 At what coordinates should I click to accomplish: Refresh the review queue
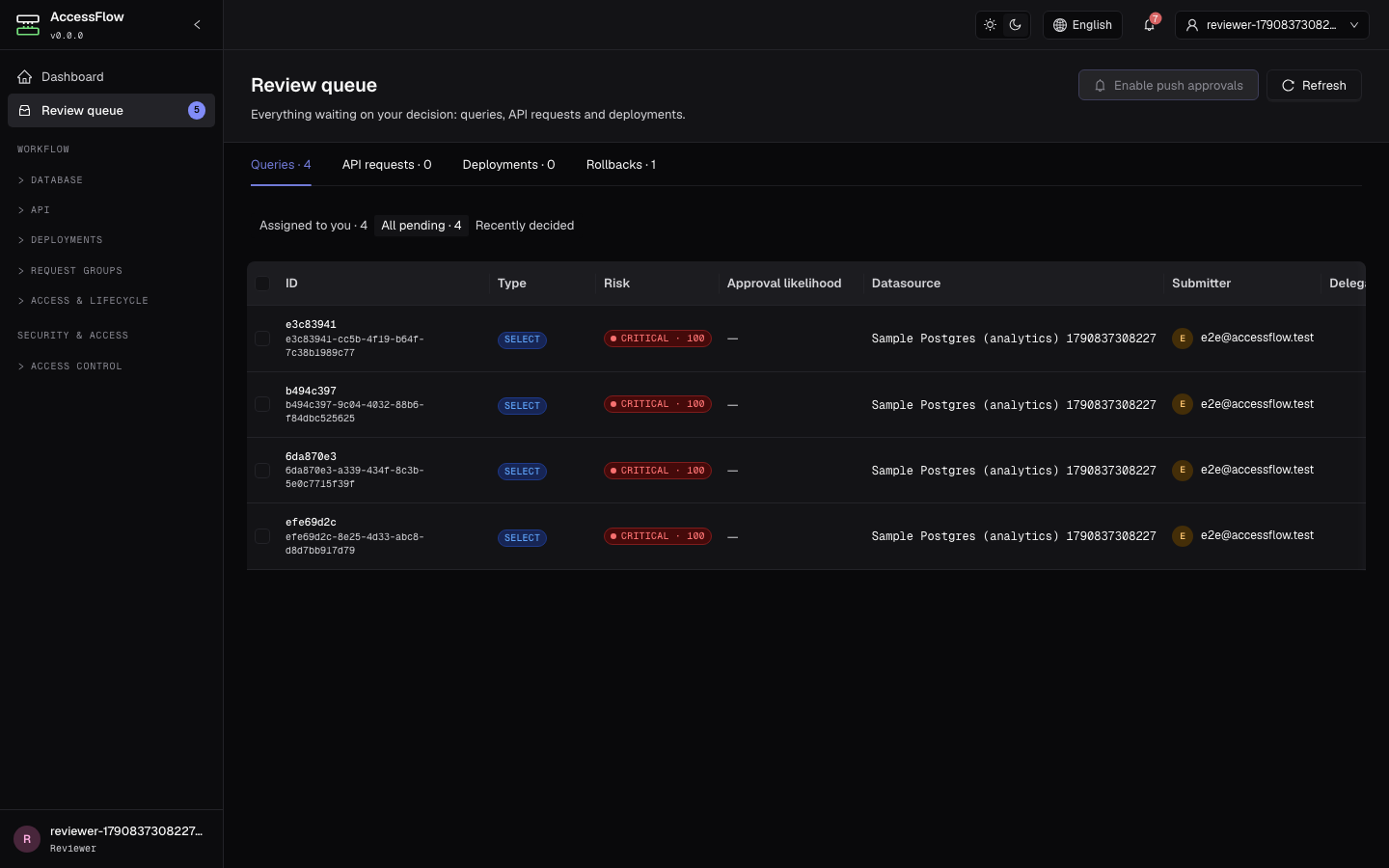pyautogui.click(x=1314, y=85)
